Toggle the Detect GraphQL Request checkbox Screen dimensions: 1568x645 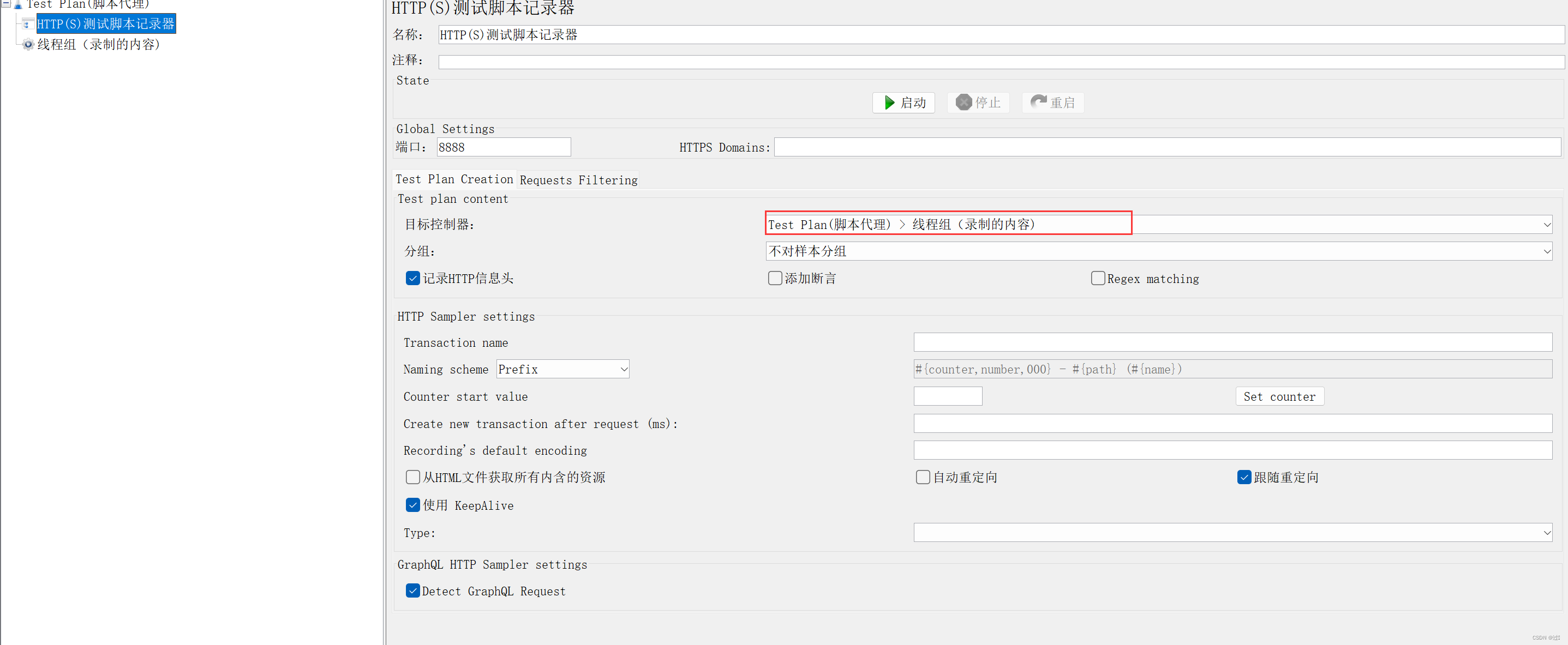tap(412, 591)
